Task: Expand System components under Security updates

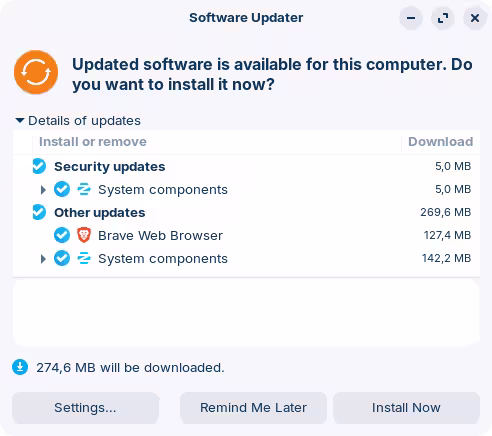Action: tap(43, 190)
